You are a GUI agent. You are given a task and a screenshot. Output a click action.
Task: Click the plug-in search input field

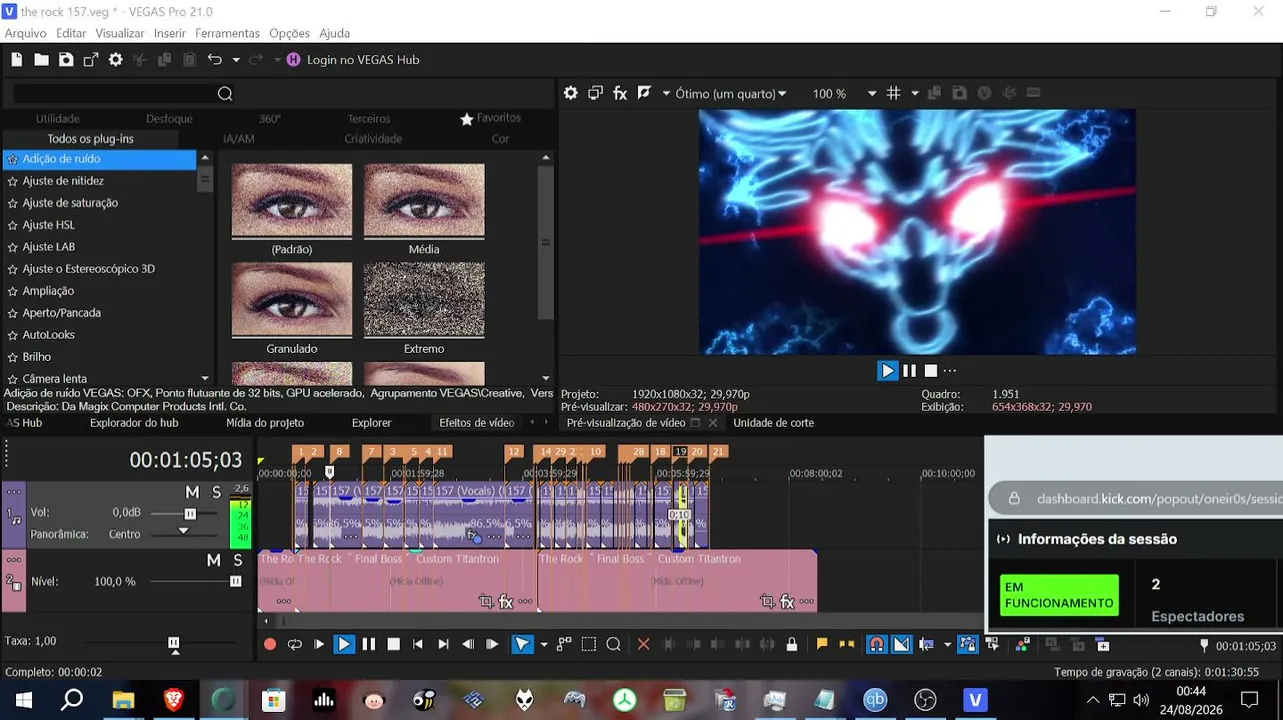[x=114, y=94]
